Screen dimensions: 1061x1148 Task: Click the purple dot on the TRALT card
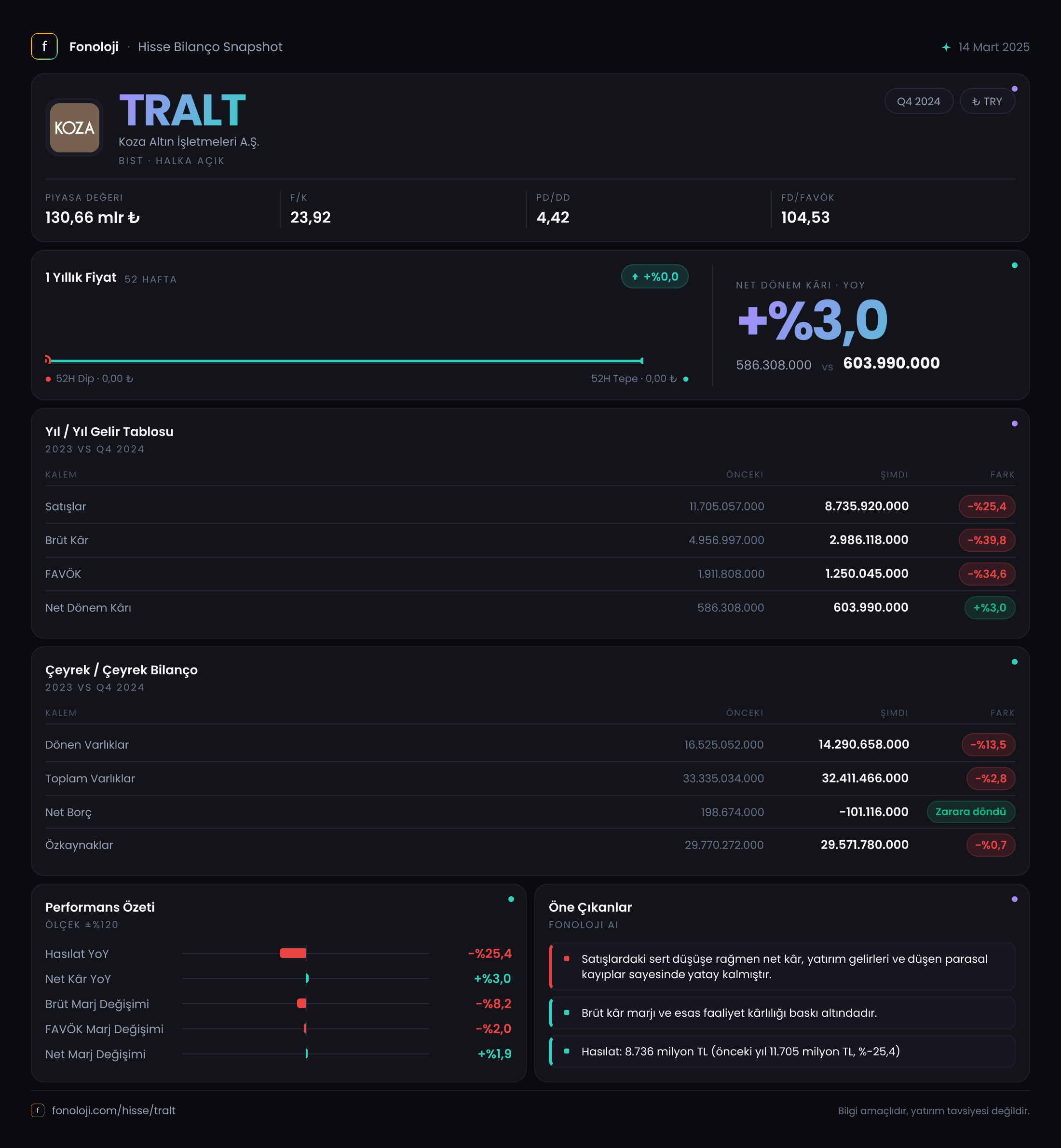pyautogui.click(x=1014, y=89)
